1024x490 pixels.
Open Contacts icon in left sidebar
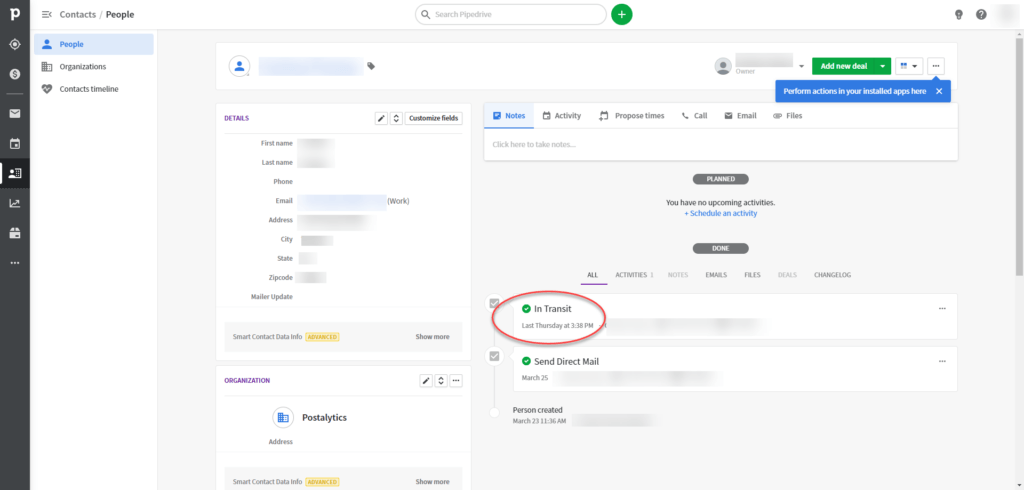(14, 173)
